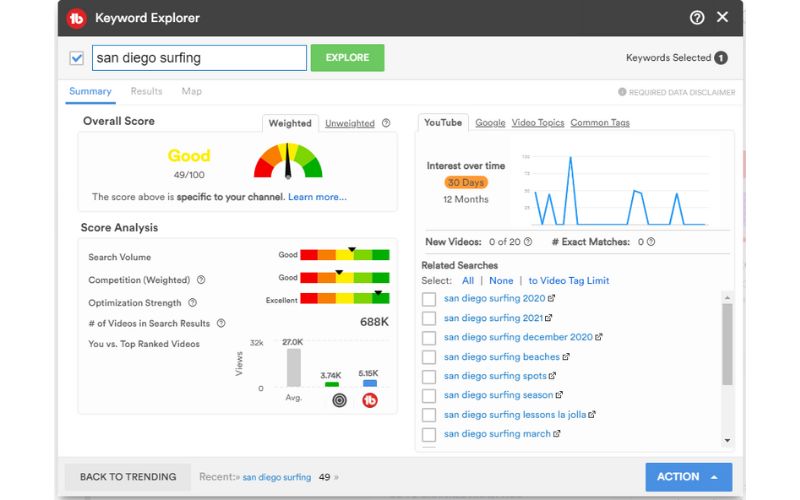
Task: Click help icon next to # Exact Matches
Action: 651,242
